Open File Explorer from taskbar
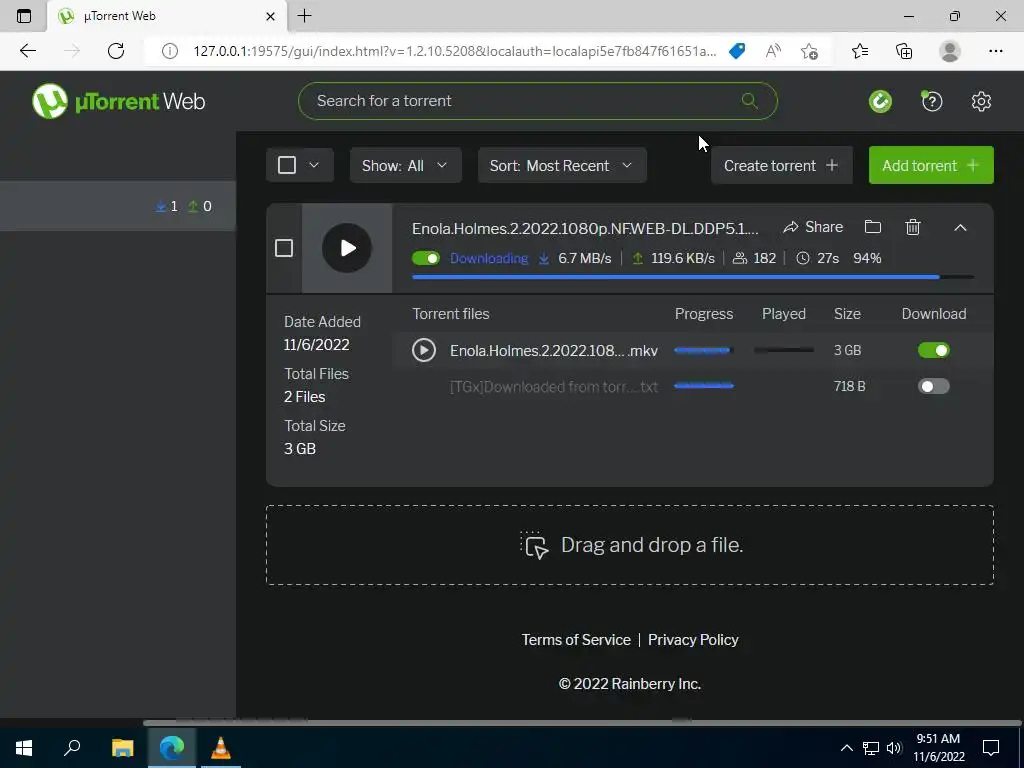 (122, 748)
